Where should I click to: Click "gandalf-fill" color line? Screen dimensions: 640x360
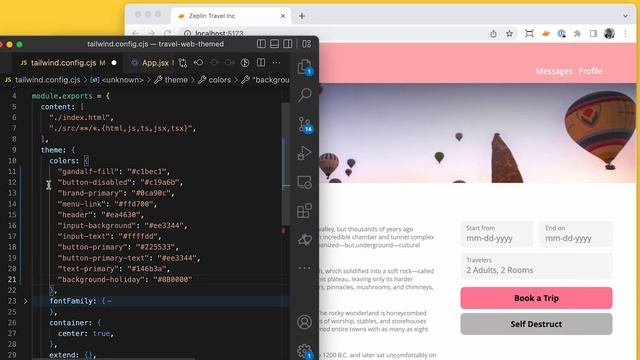(x=113, y=171)
